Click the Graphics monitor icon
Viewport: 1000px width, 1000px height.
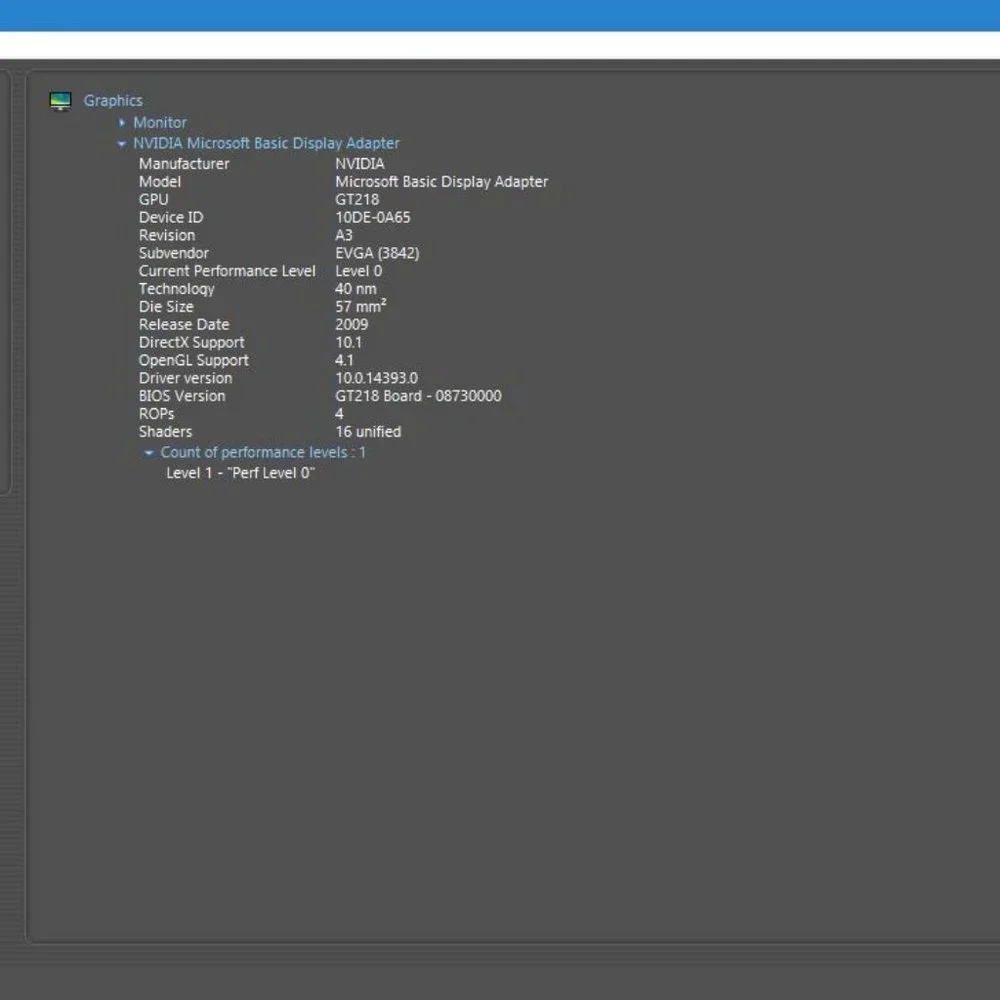(60, 101)
